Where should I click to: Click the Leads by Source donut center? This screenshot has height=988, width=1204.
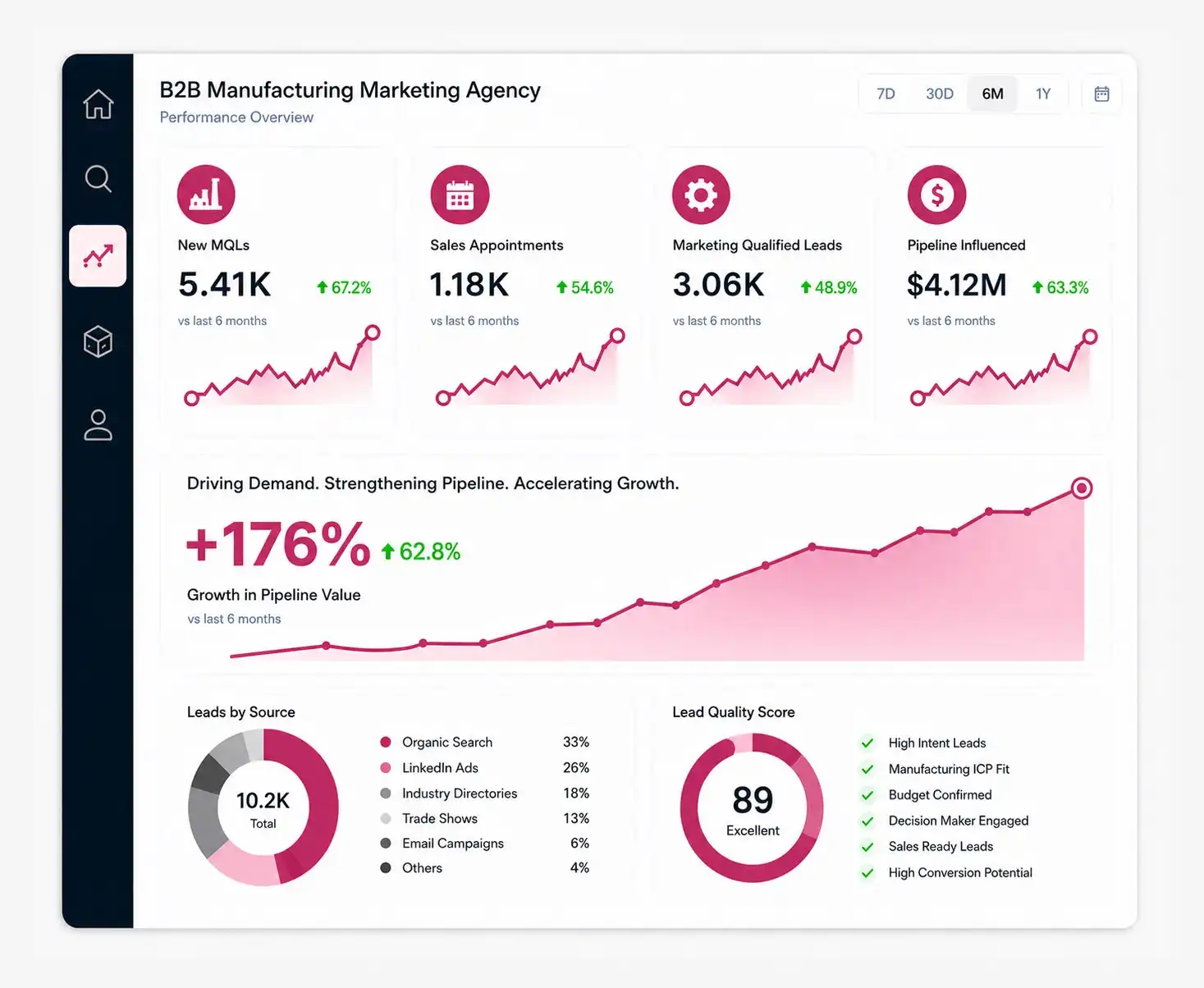[x=263, y=809]
